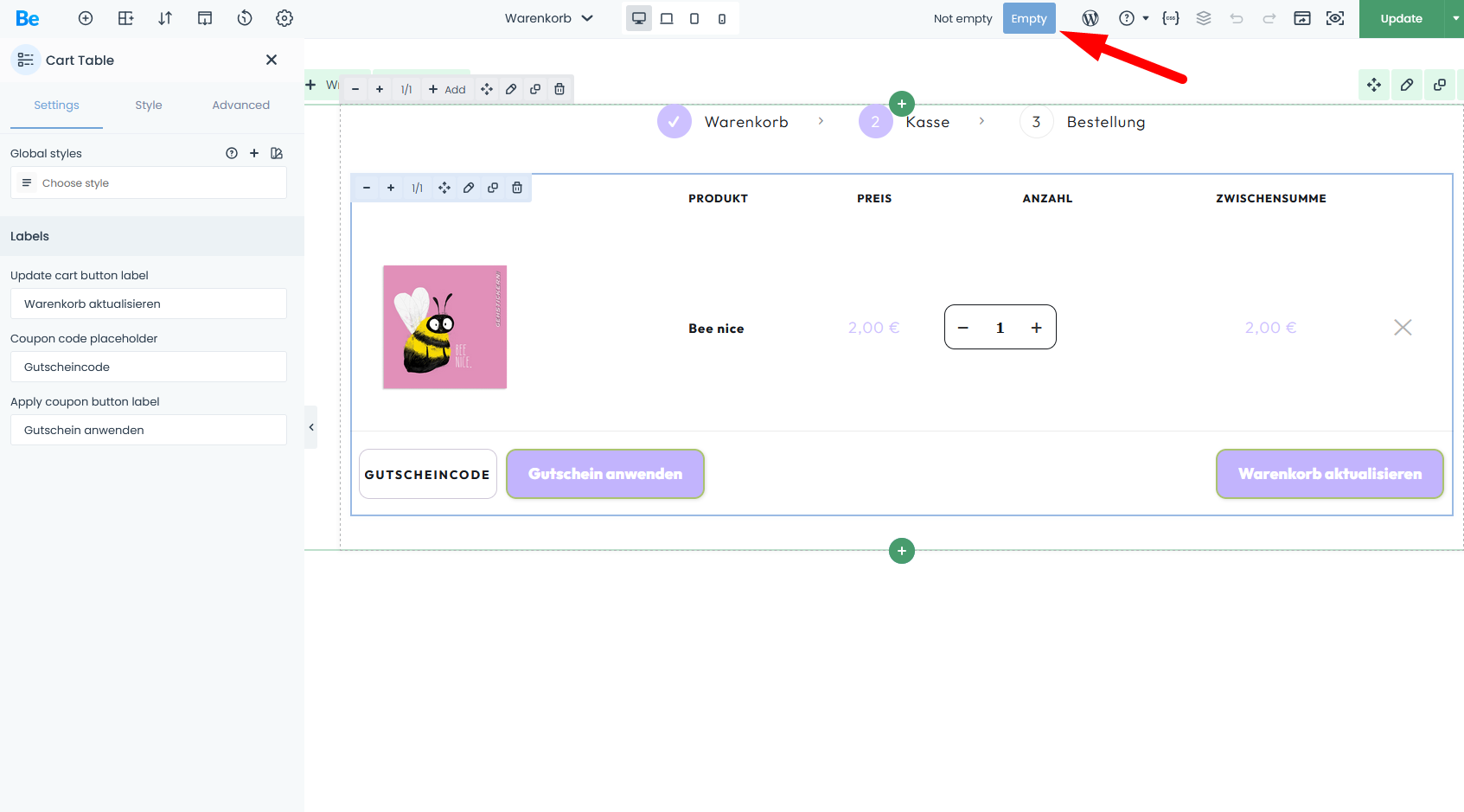Open the Advanced tab
Screen dimensions: 1464x812
(240, 105)
